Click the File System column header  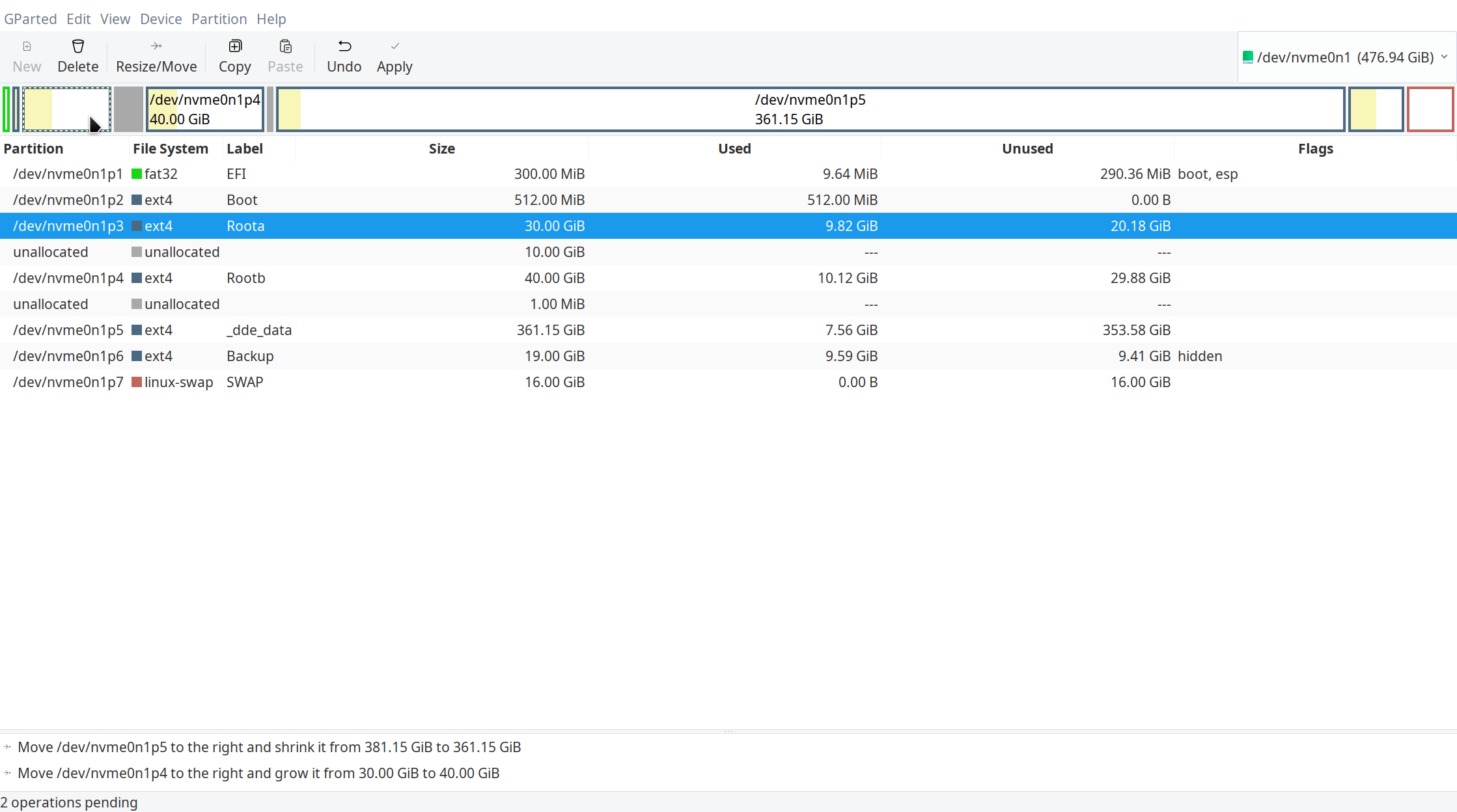pyautogui.click(x=170, y=148)
